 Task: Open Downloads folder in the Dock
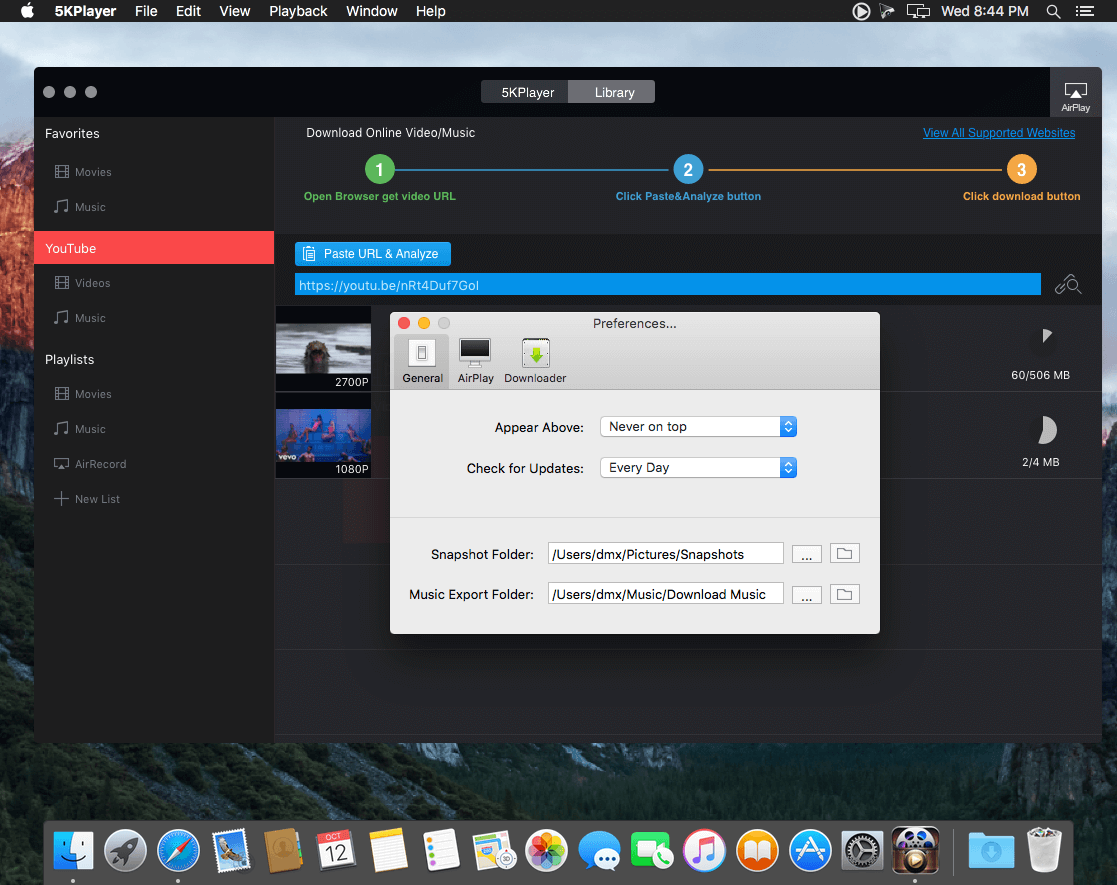[991, 850]
